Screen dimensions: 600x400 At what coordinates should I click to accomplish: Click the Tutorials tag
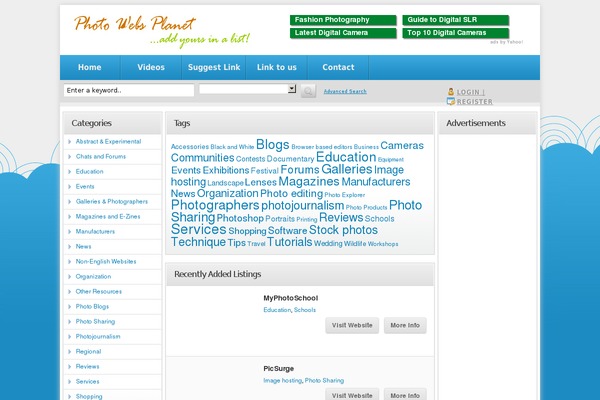point(290,242)
